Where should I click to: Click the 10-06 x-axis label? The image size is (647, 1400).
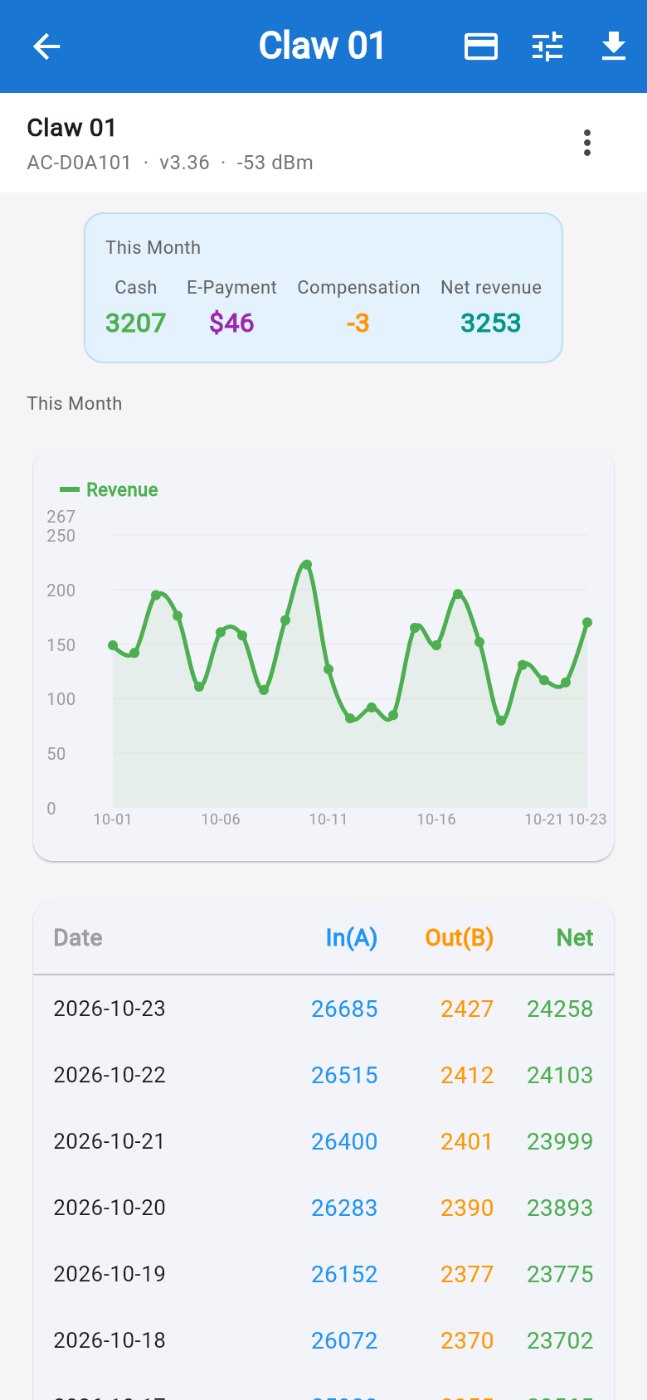220,819
